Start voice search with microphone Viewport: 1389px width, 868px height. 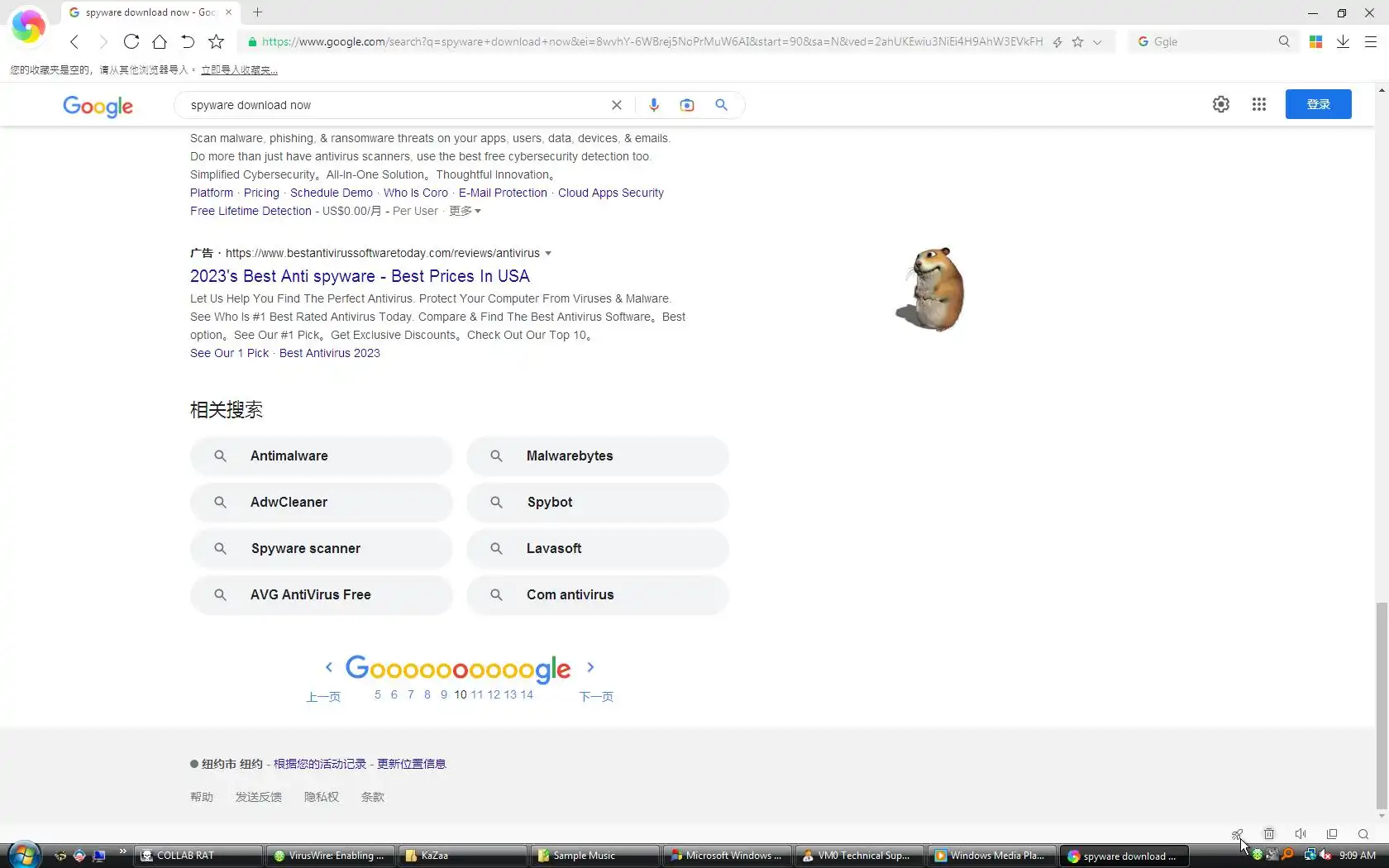(654, 105)
